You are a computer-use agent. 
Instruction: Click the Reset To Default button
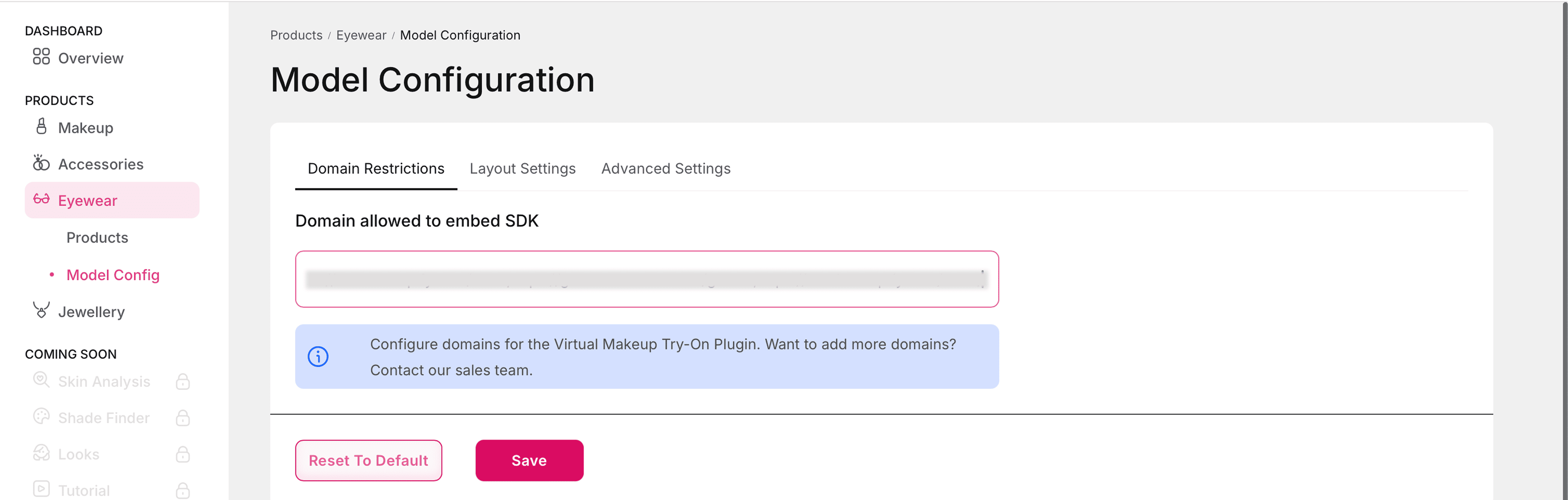point(368,461)
